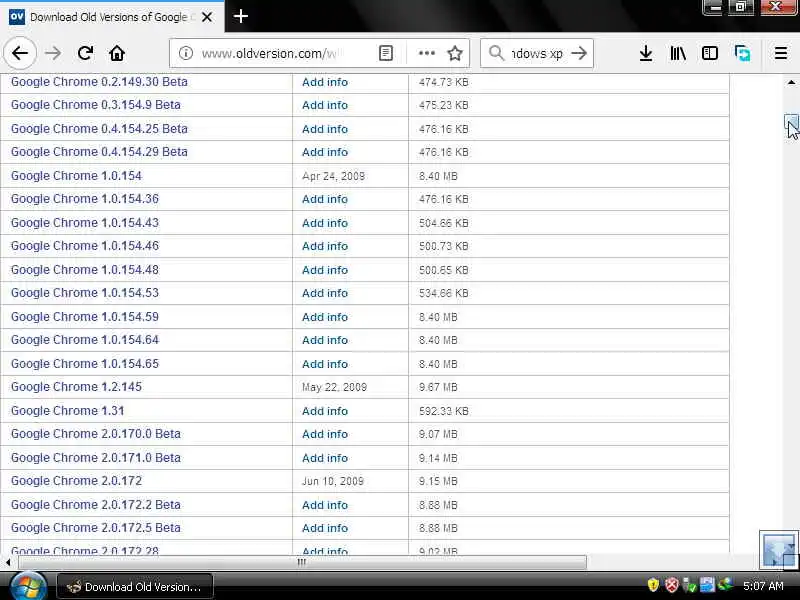Open page actions three-dots menu

tap(427, 53)
